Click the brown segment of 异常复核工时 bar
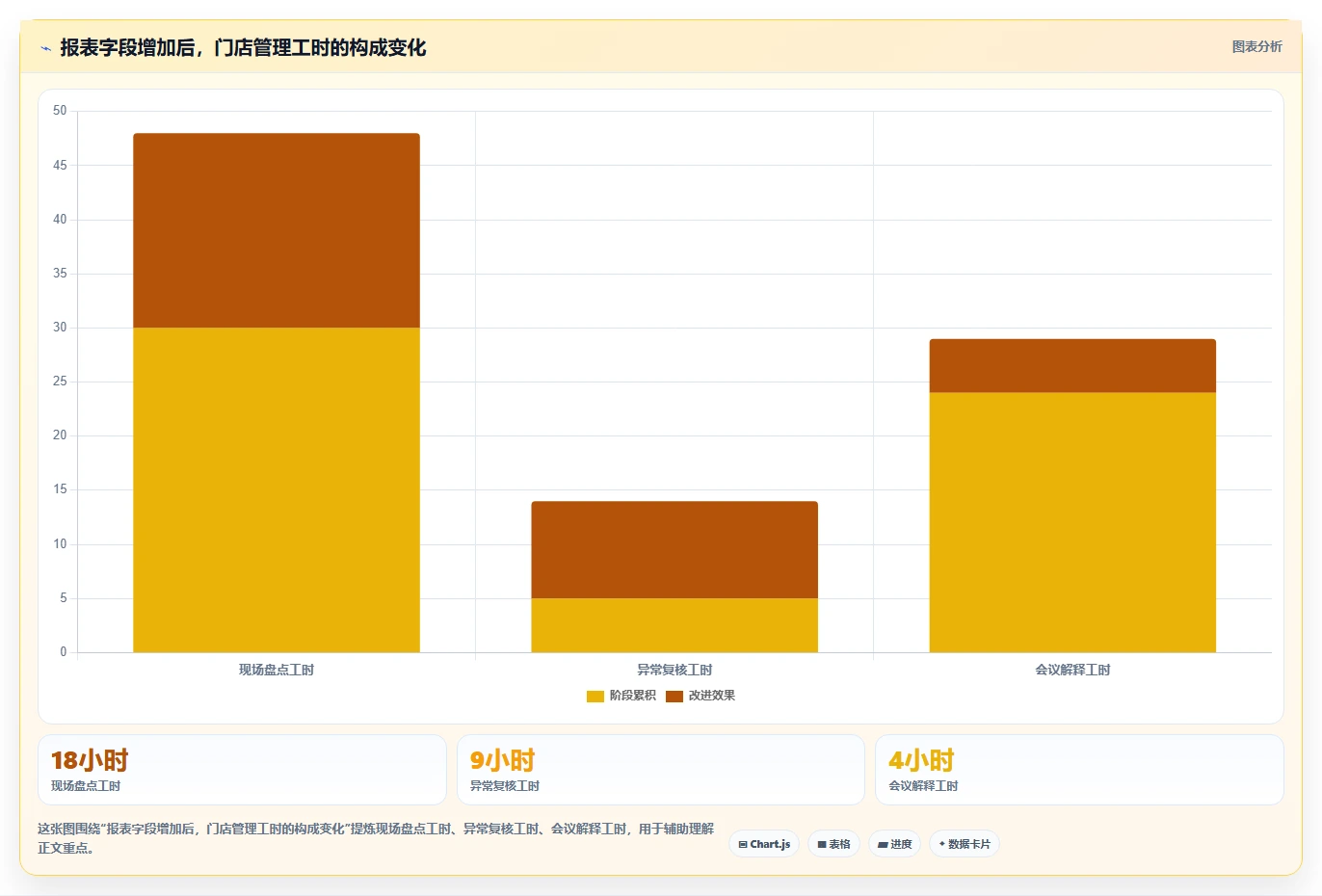This screenshot has width=1322, height=896. click(x=674, y=549)
